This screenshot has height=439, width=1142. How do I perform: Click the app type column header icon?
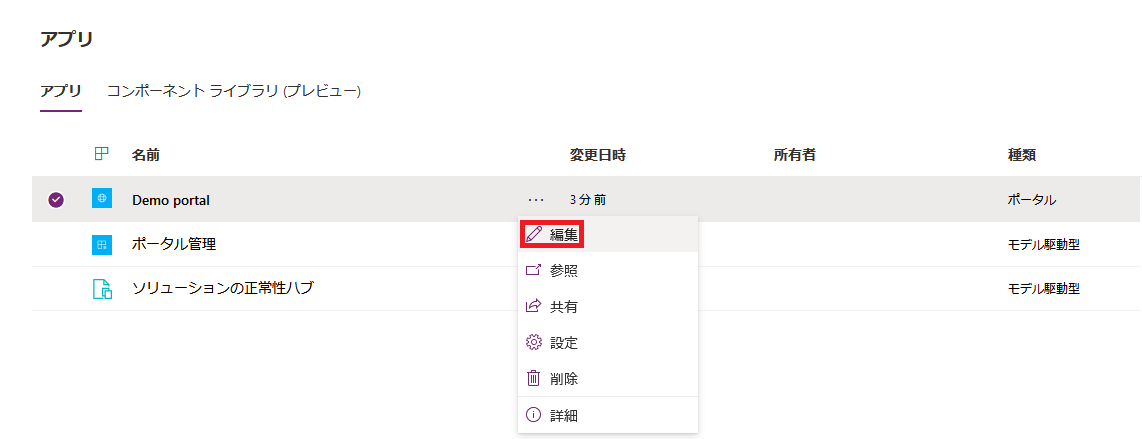[x=101, y=154]
